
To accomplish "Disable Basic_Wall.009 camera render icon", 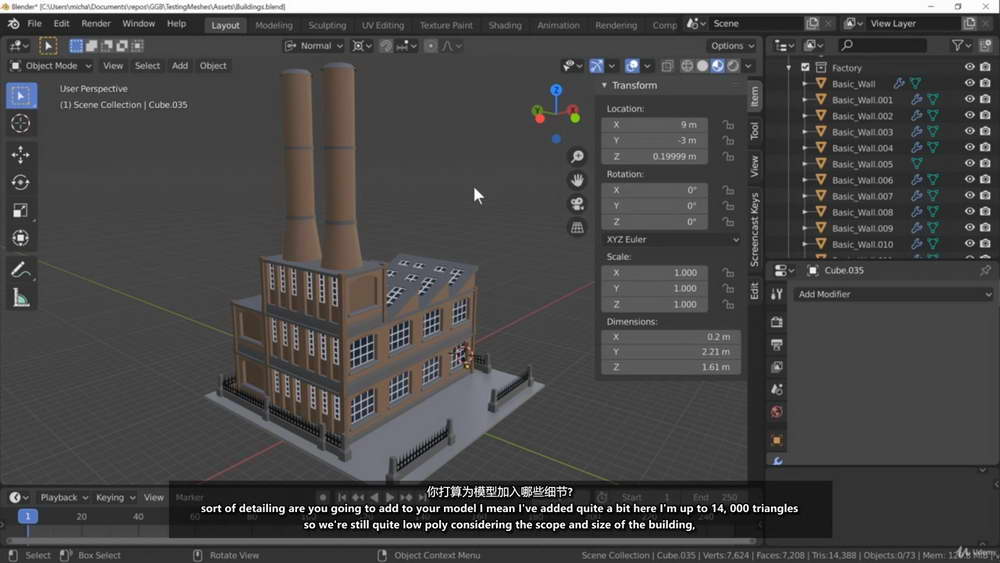I will (x=985, y=228).
